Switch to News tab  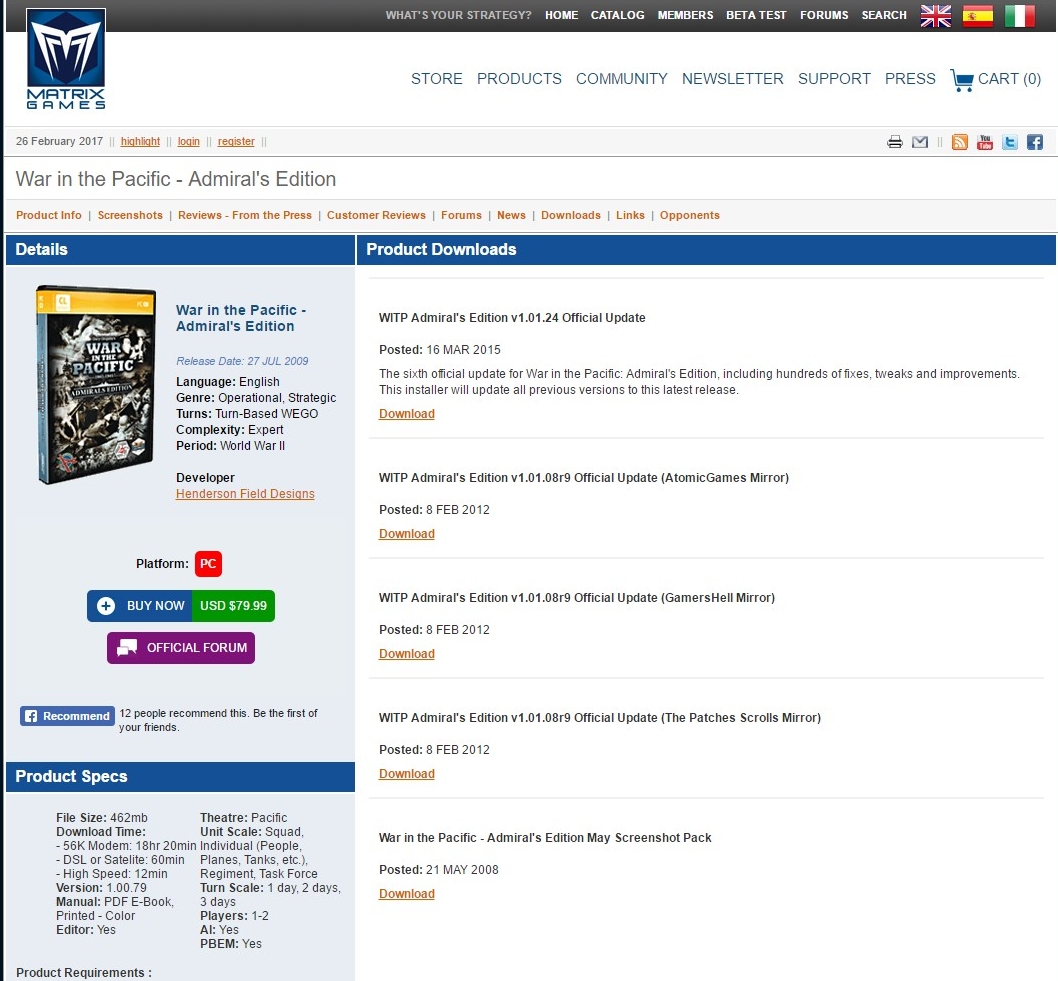(511, 215)
